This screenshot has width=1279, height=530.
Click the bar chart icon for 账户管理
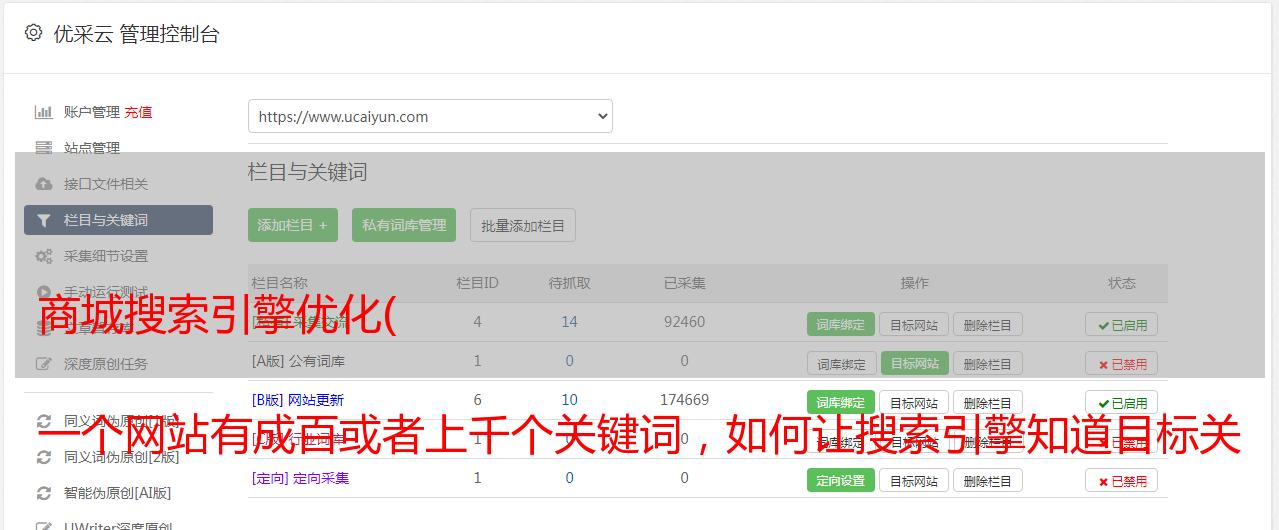[44, 112]
